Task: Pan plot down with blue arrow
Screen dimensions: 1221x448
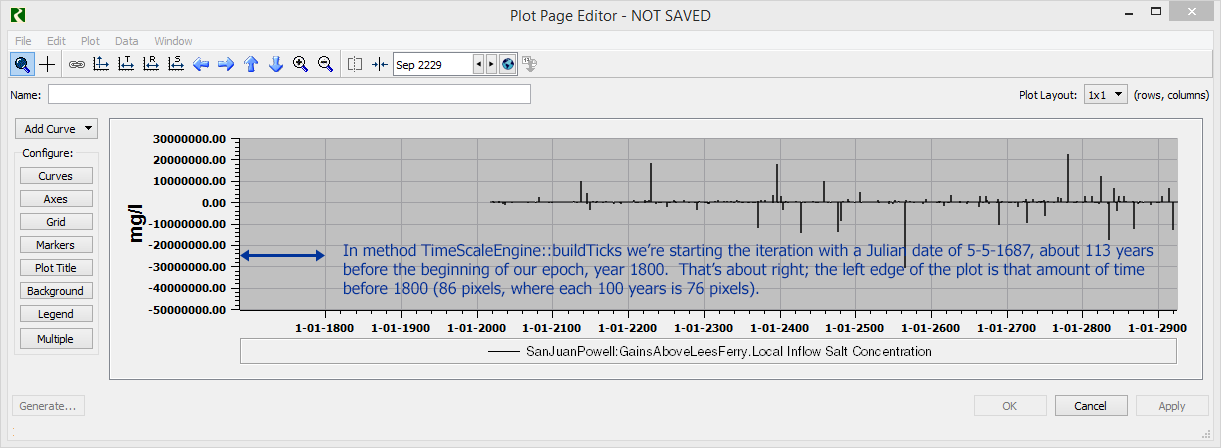Action: point(276,64)
